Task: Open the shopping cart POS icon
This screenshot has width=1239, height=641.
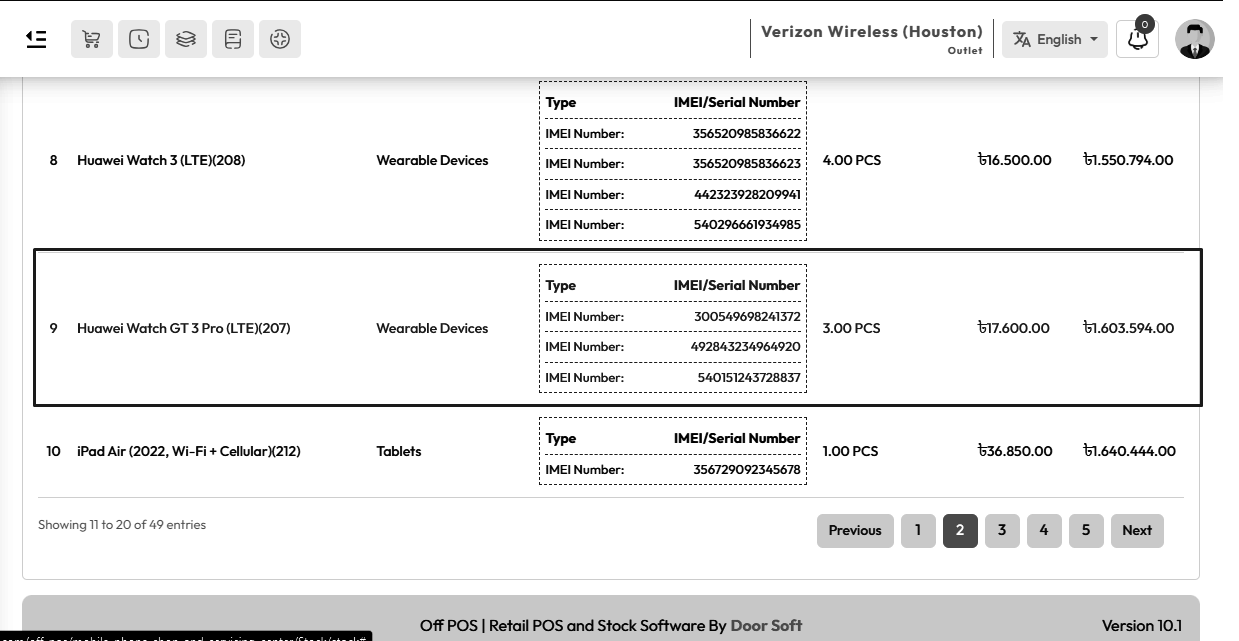Action: tap(92, 39)
